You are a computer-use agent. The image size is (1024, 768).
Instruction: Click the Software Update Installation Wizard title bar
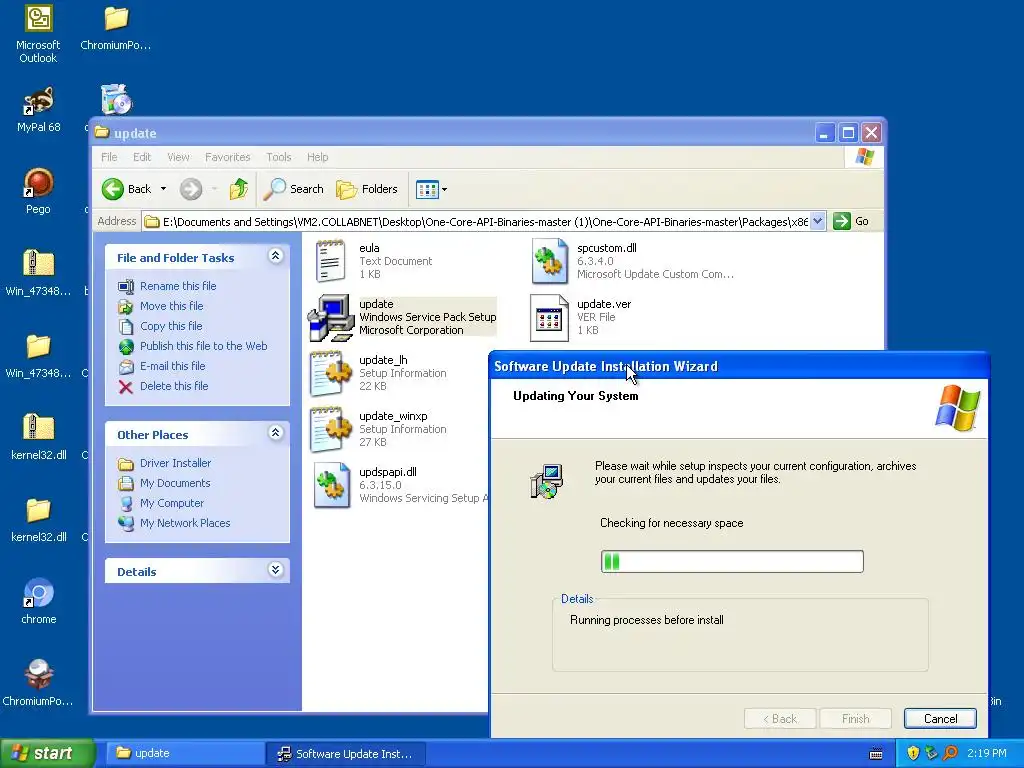(x=739, y=366)
